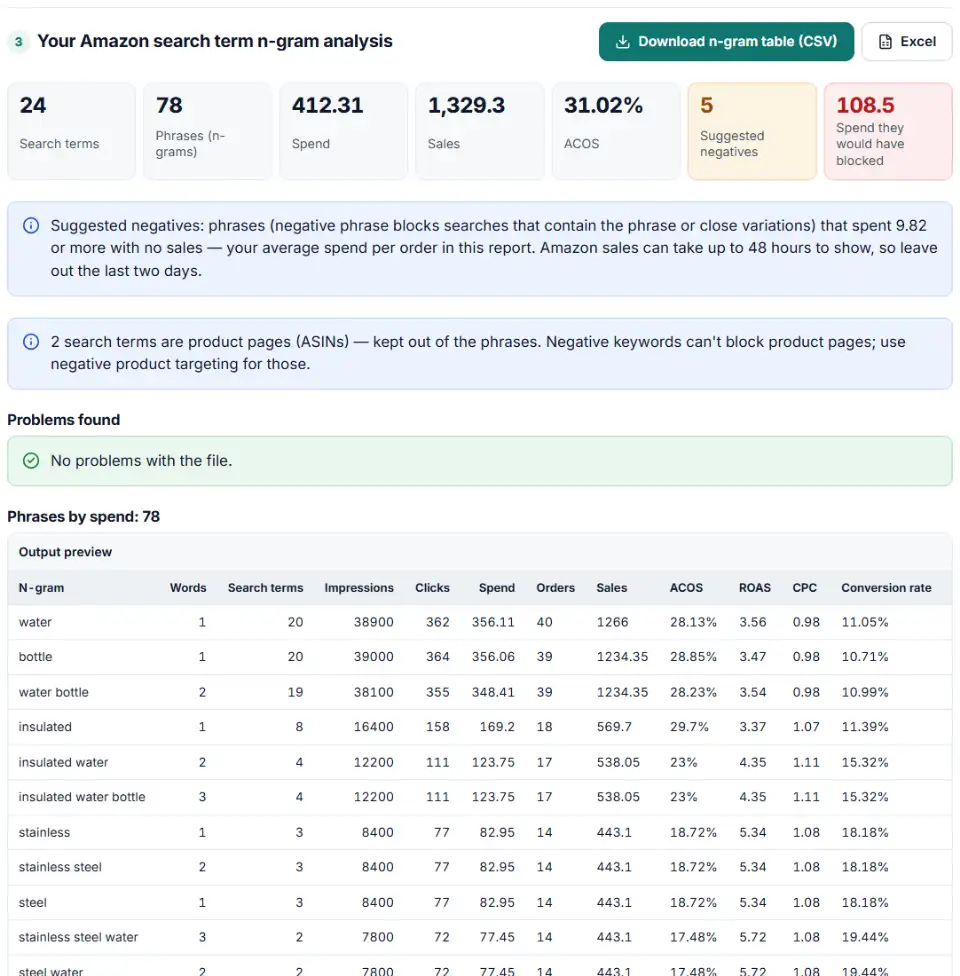Click the 17.48% ACOS for stainless steel water
960x976 pixels.
(x=693, y=937)
